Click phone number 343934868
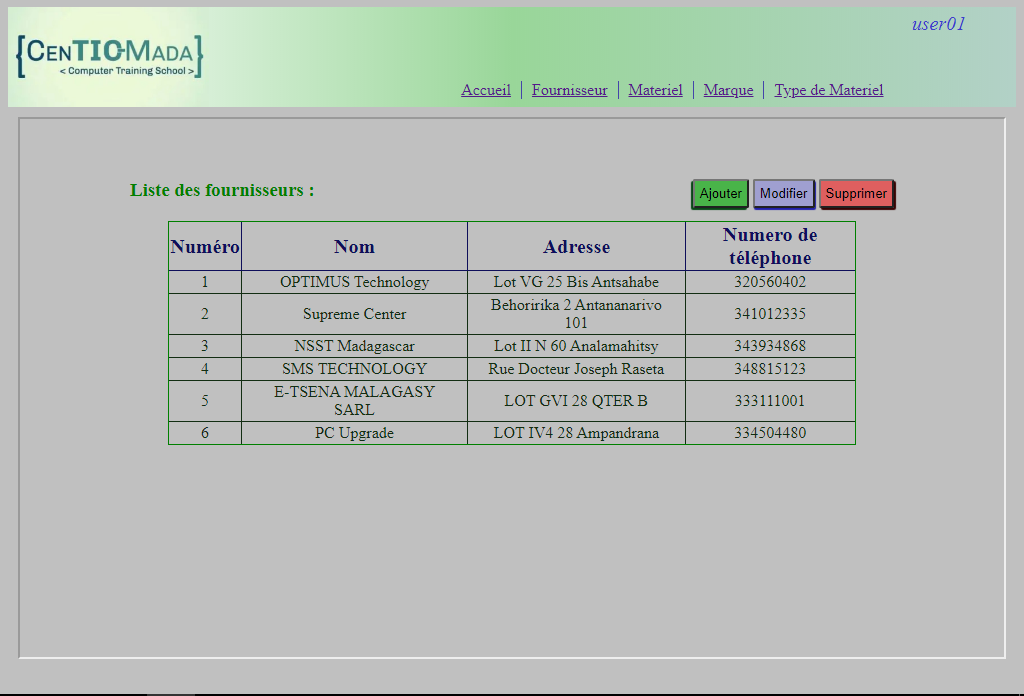 point(771,346)
